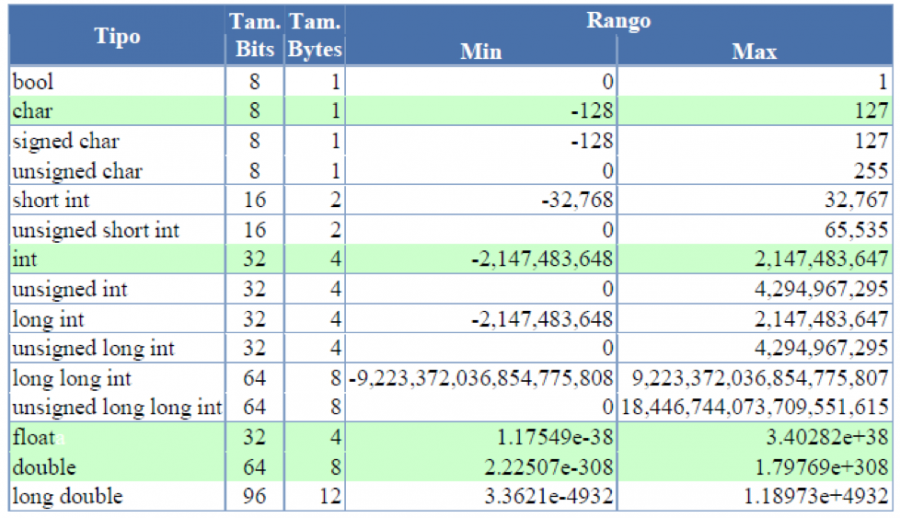Select the unsigned char max value 255

coord(871,171)
